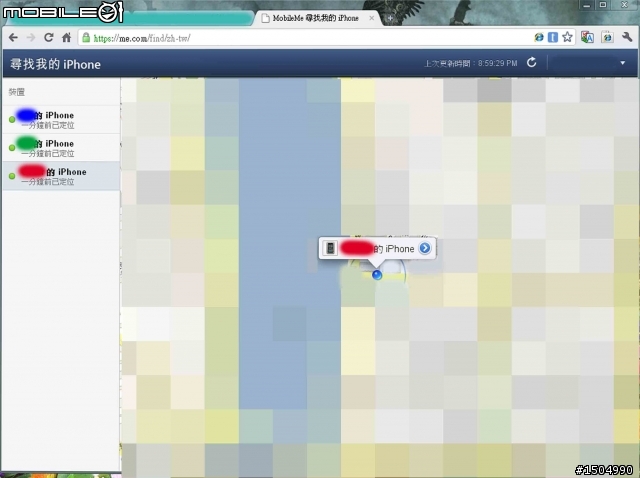
Task: Click the blue location pin on the map
Action: 377,275
